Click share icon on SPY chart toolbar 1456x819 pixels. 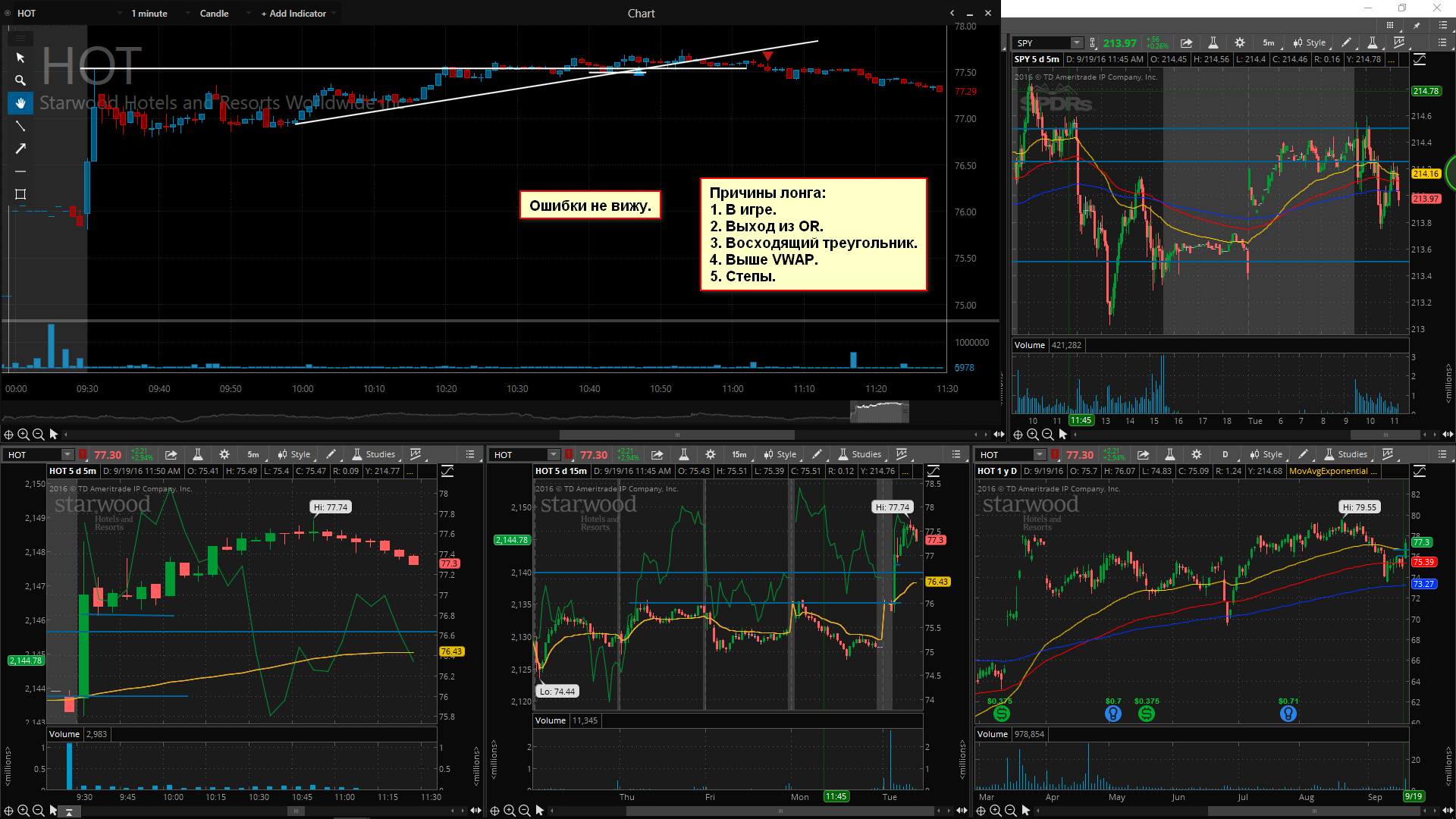1187,43
